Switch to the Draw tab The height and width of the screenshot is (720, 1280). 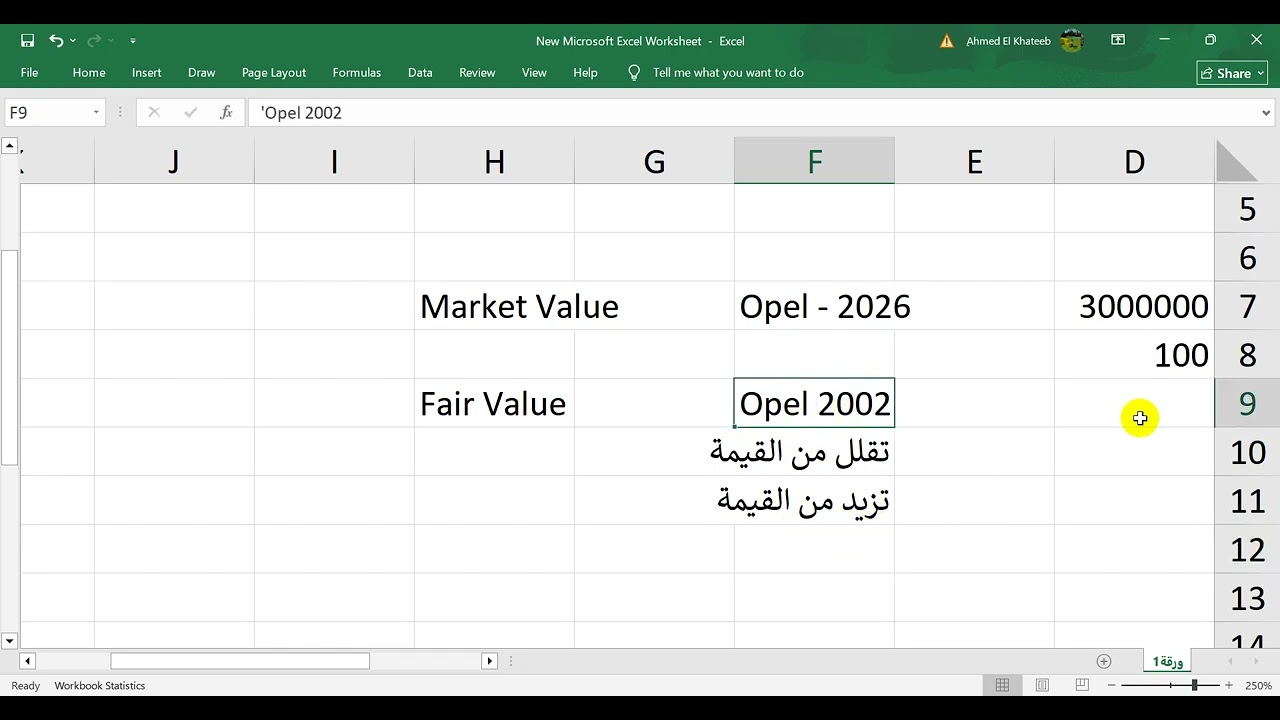[202, 73]
